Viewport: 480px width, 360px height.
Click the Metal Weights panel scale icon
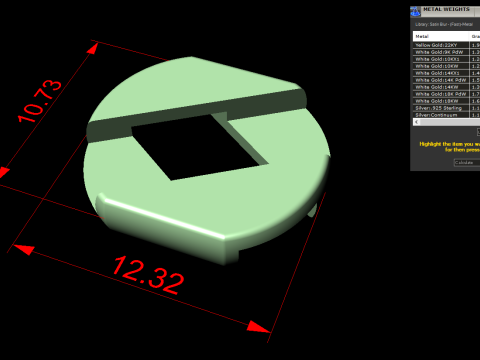(415, 11)
